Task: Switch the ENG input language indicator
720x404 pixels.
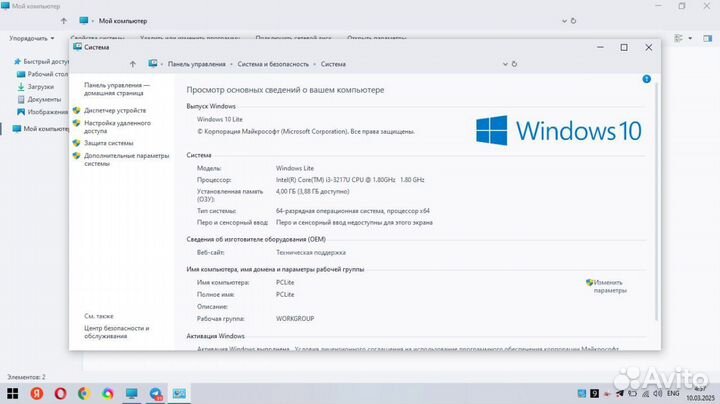Action: coord(673,393)
